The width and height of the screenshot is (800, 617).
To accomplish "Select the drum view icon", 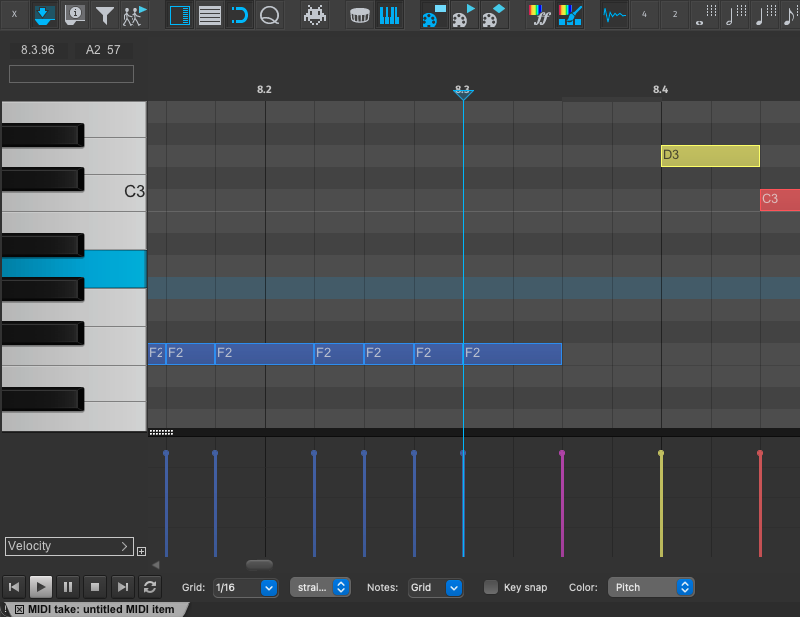I will [x=361, y=15].
